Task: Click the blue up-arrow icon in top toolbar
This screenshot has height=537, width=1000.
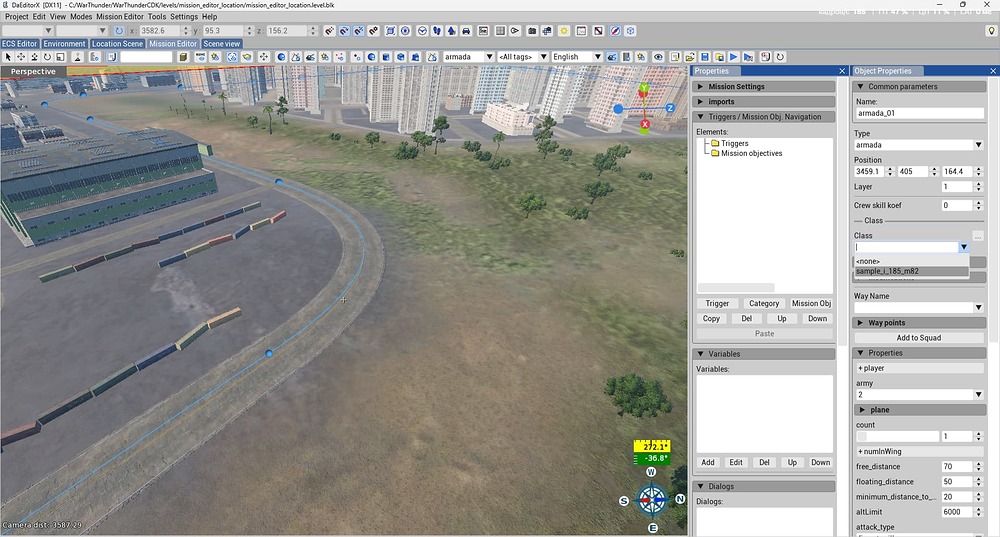Action: tap(452, 31)
